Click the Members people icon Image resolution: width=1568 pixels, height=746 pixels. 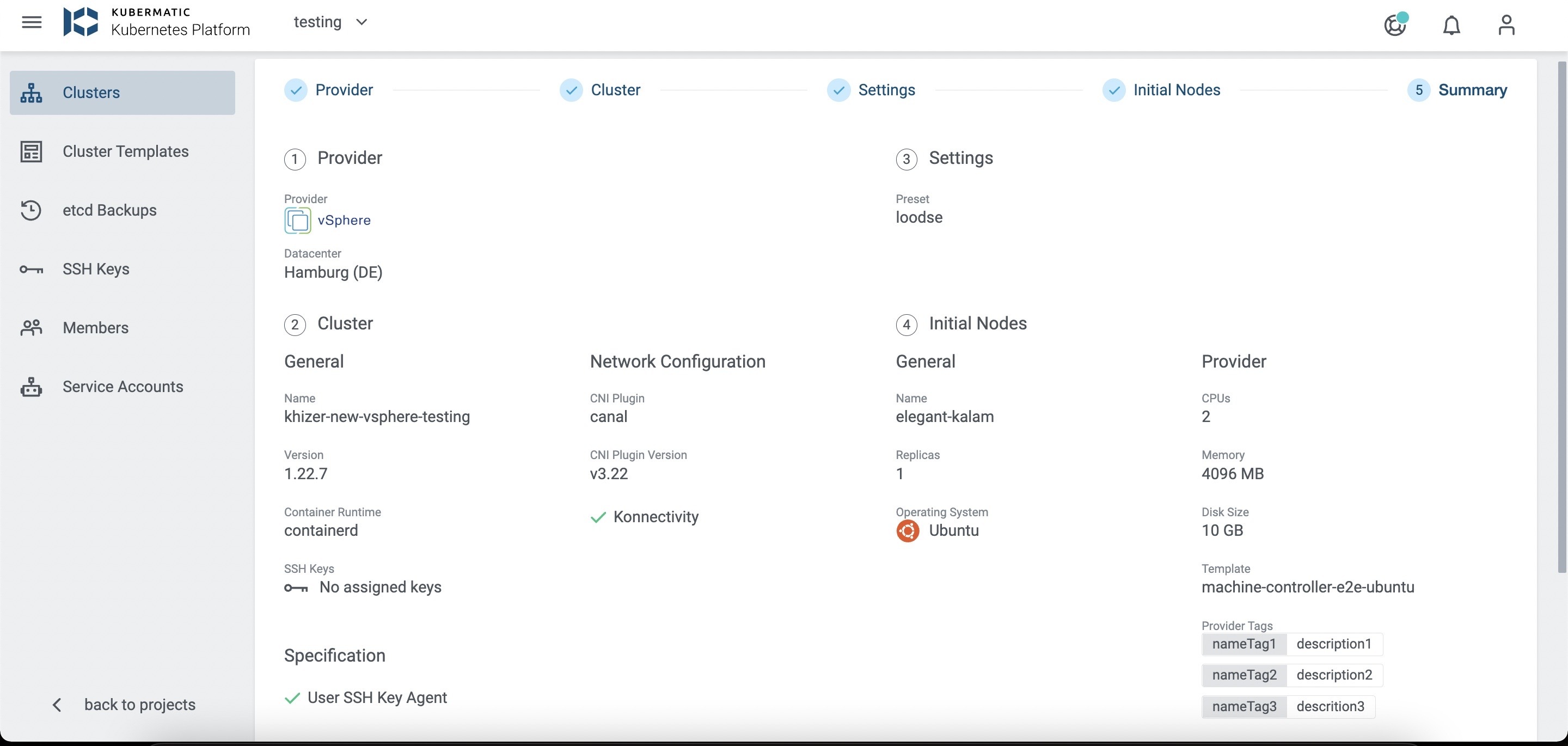31,327
